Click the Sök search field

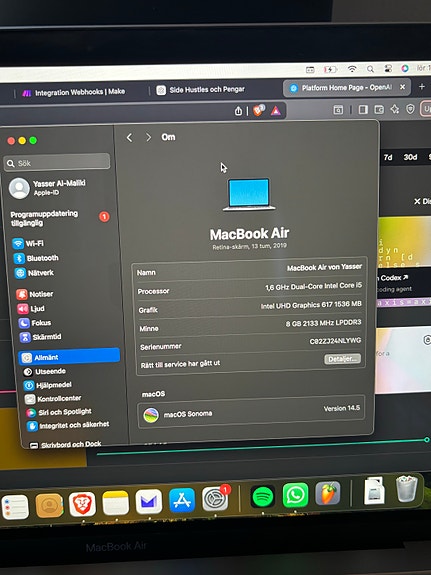57,162
